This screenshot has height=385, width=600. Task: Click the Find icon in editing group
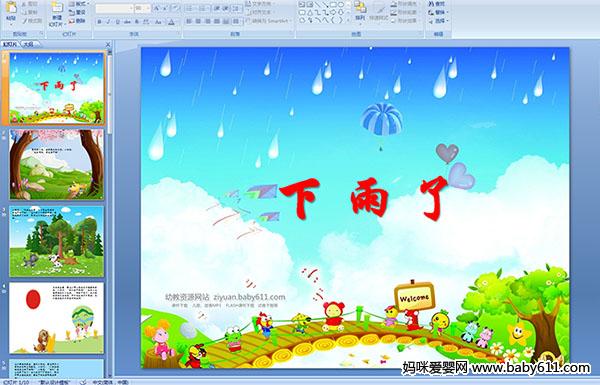[437, 4]
